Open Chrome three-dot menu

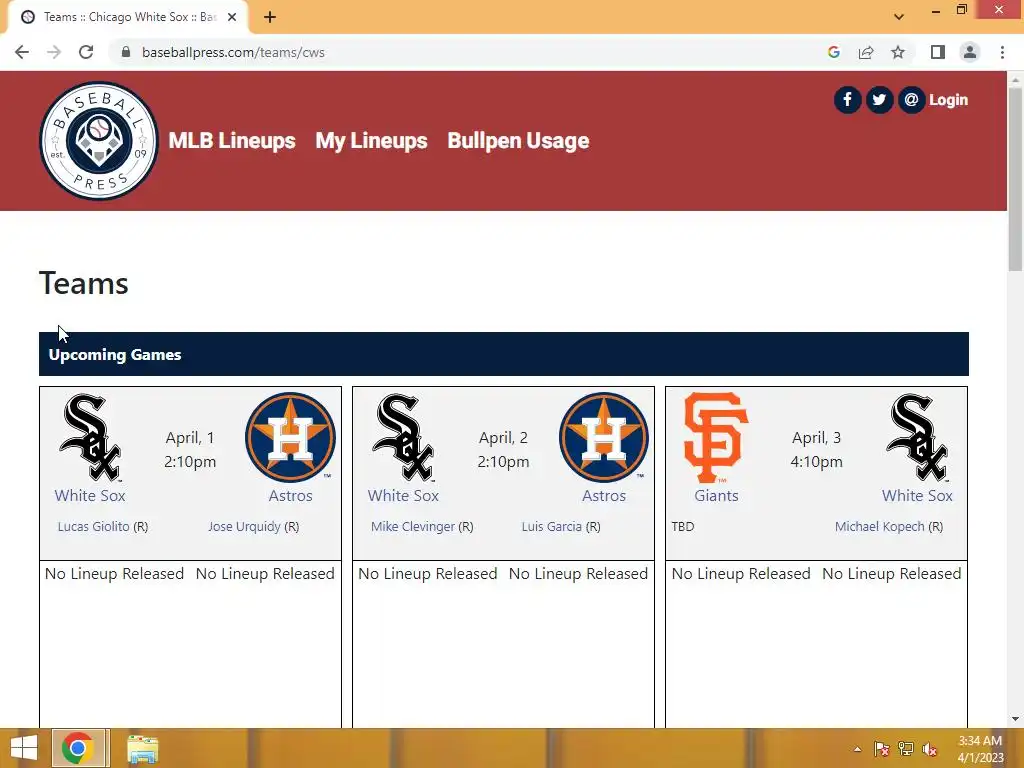click(1002, 52)
